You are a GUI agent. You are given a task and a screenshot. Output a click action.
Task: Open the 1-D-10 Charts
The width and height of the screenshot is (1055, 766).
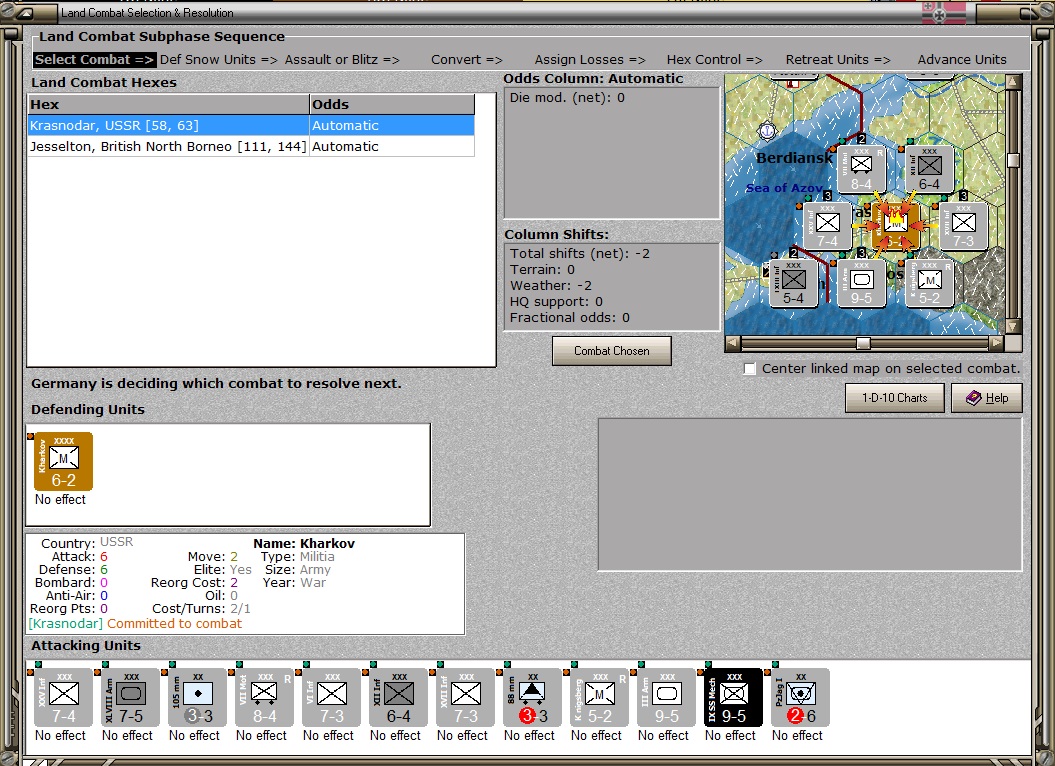(895, 398)
